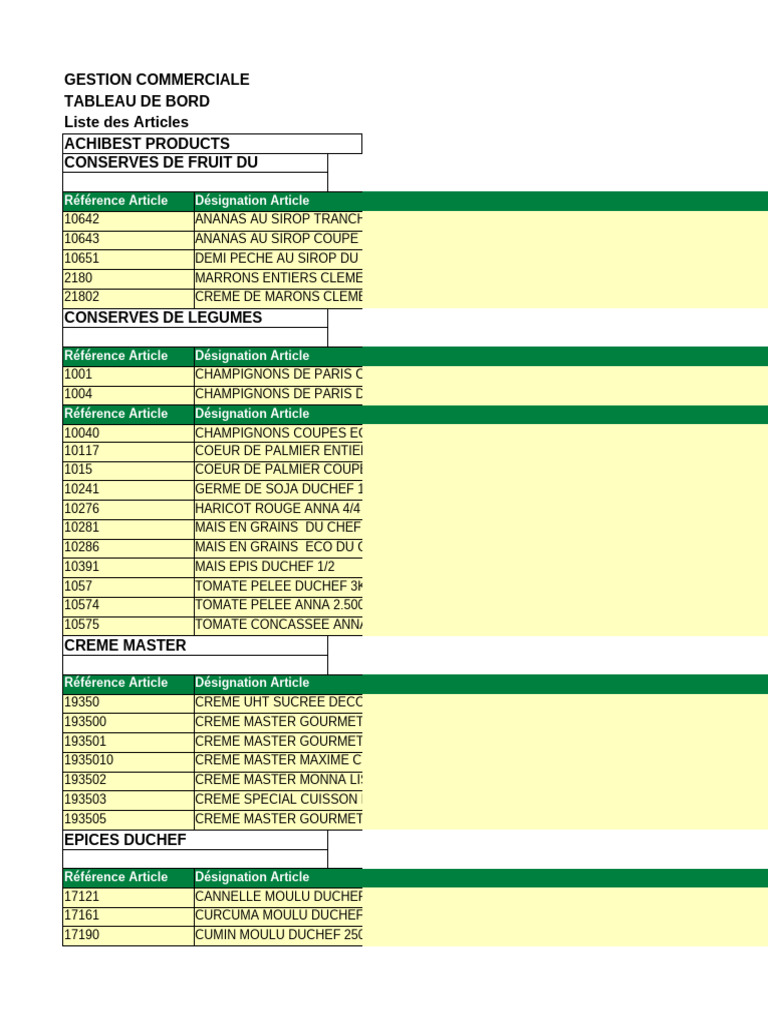Select CREME MASTER MONNA cell
Viewport: 768px width, 1024px height.
[278, 781]
